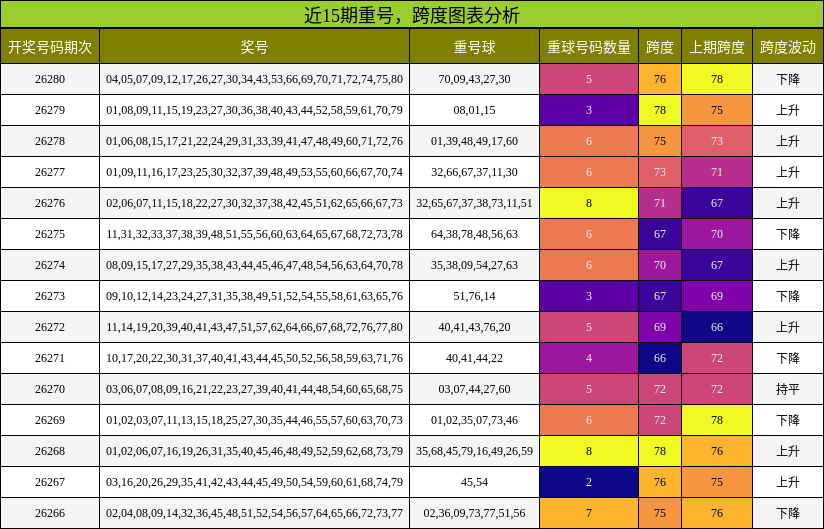
Task: Click span value 66 in row 26271
Action: point(660,358)
